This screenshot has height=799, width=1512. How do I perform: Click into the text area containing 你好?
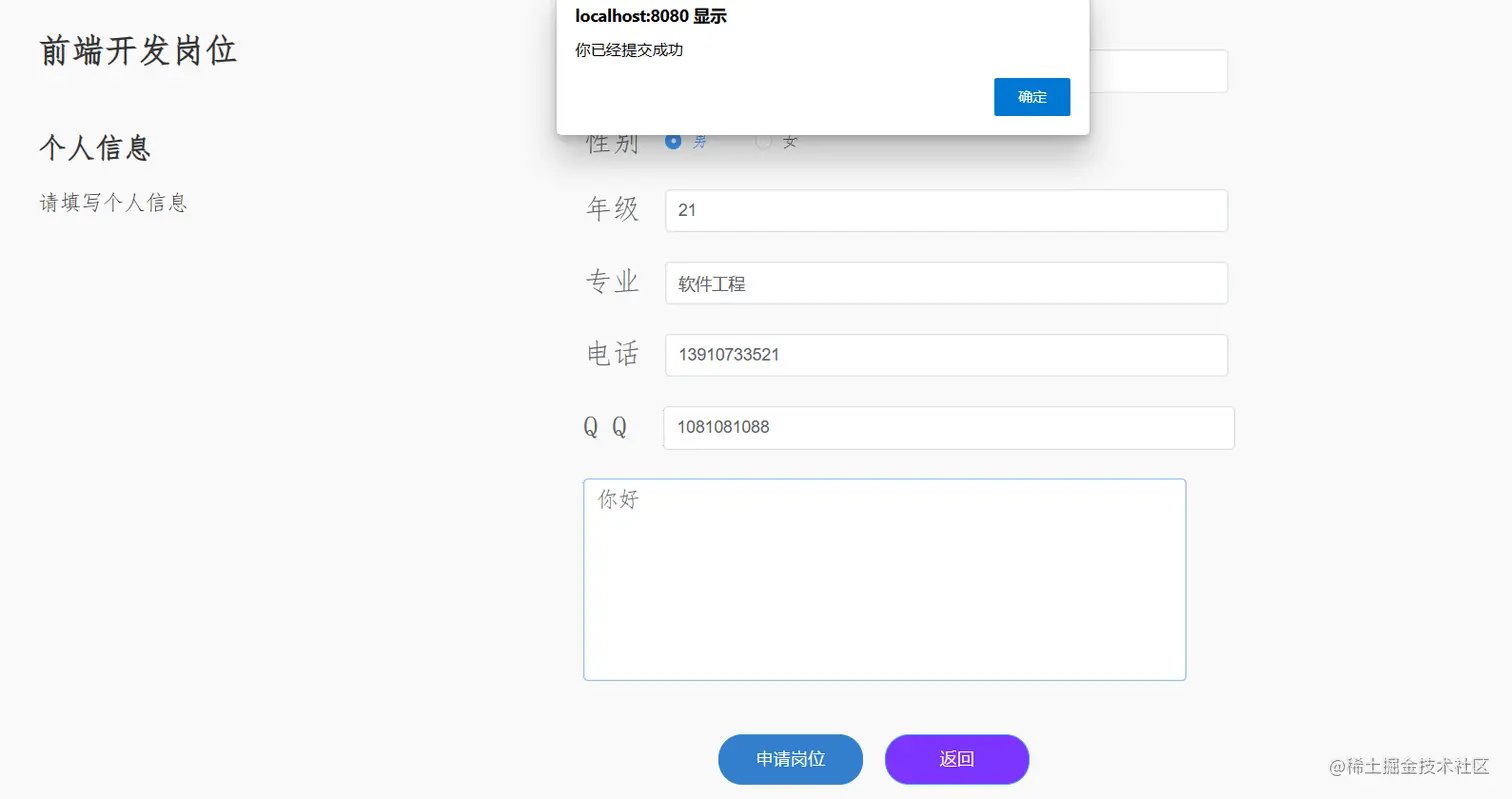pyautogui.click(x=885, y=580)
